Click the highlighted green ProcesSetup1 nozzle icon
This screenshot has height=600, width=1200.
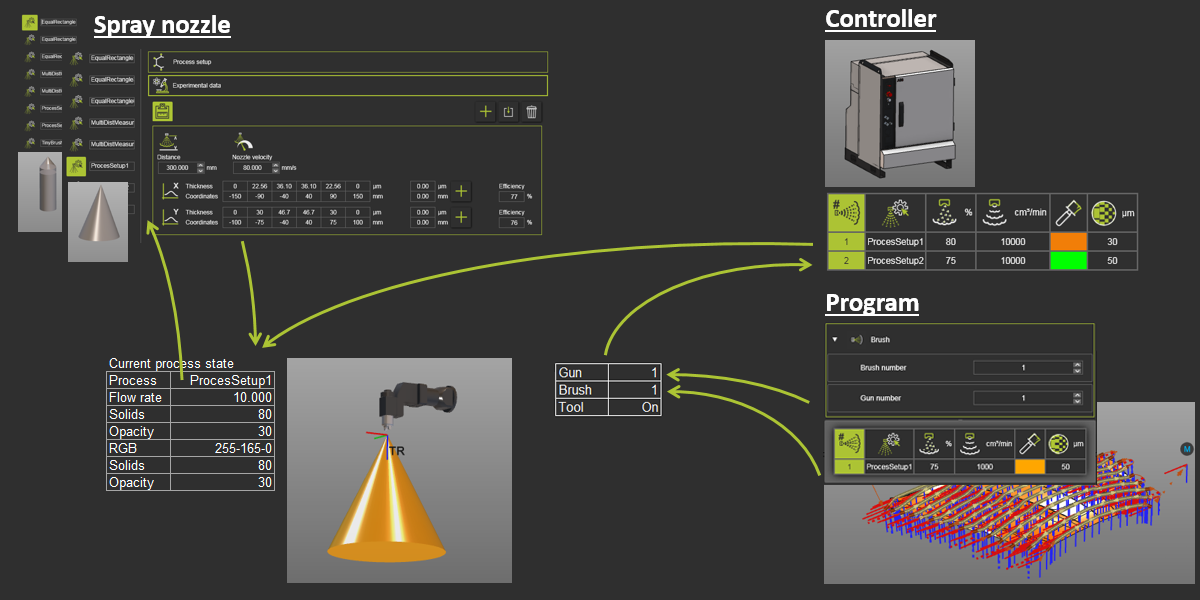(77, 165)
